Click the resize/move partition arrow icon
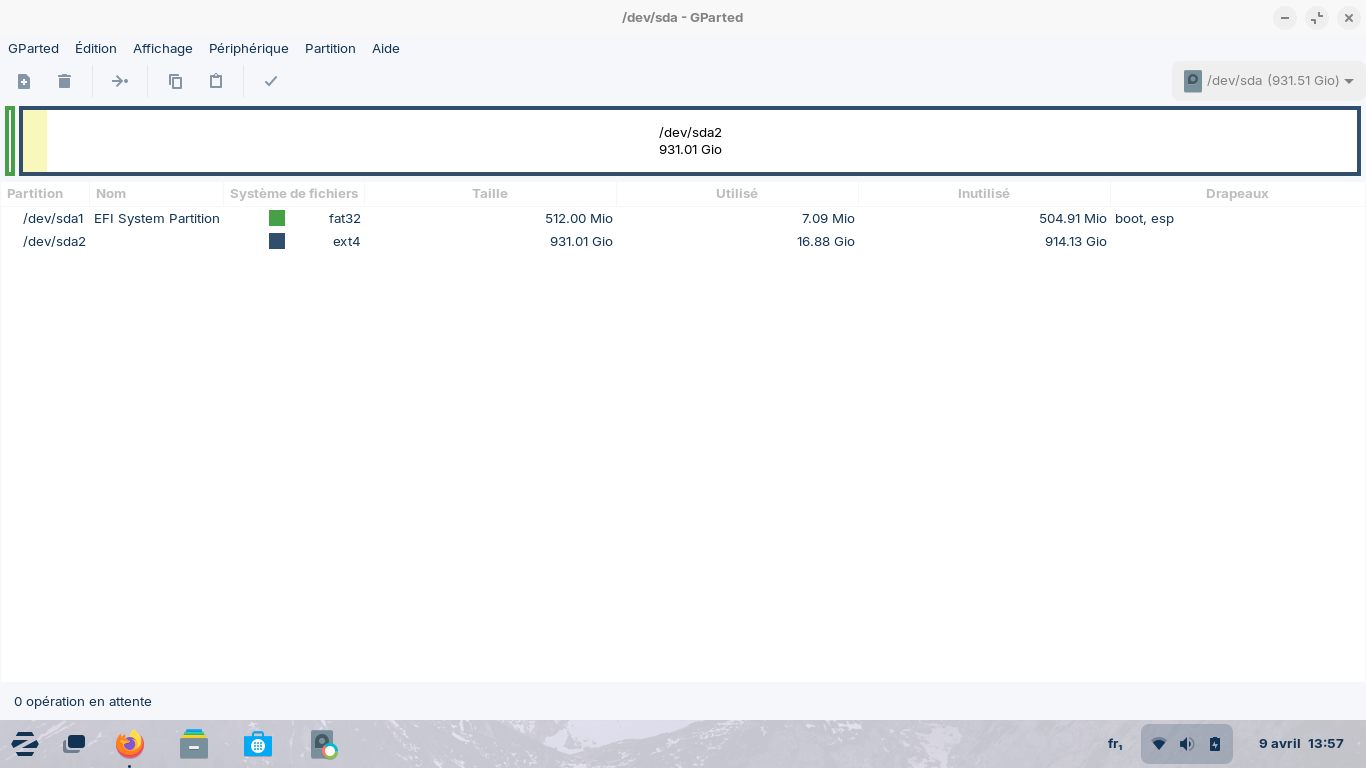The width and height of the screenshot is (1366, 768). 120,81
